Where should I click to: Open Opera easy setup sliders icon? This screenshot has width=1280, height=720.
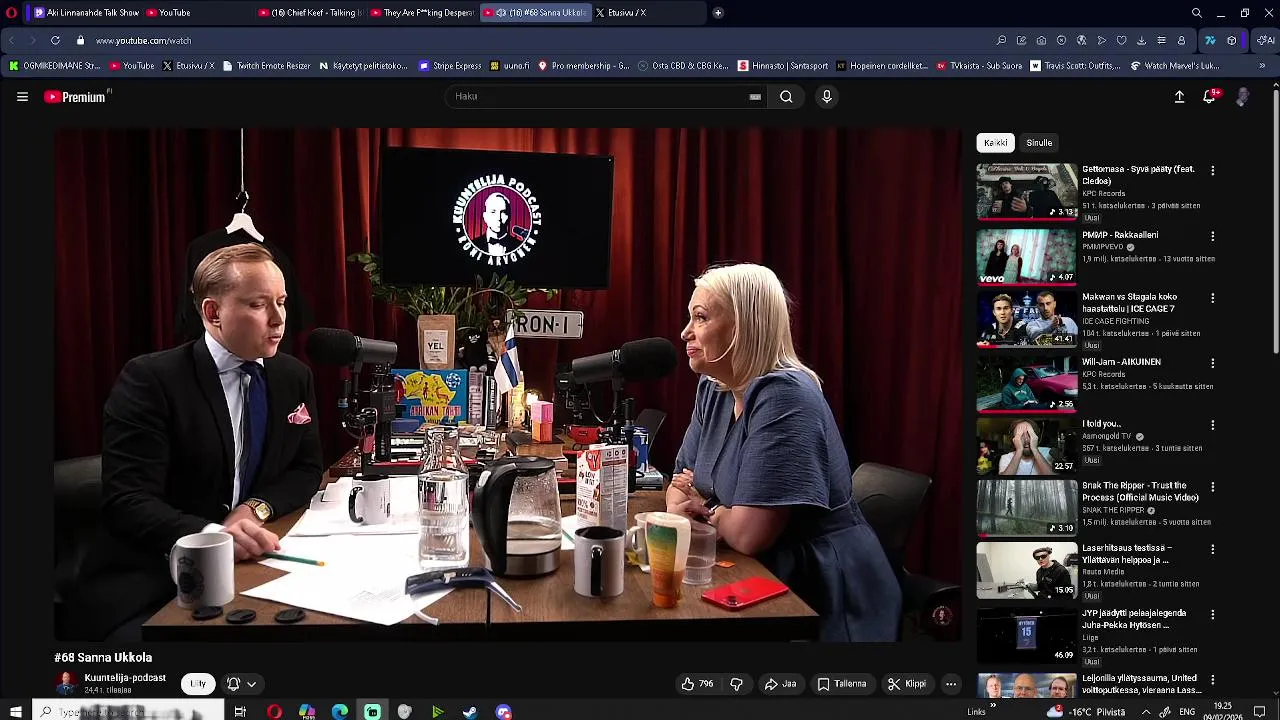pos(1161,41)
